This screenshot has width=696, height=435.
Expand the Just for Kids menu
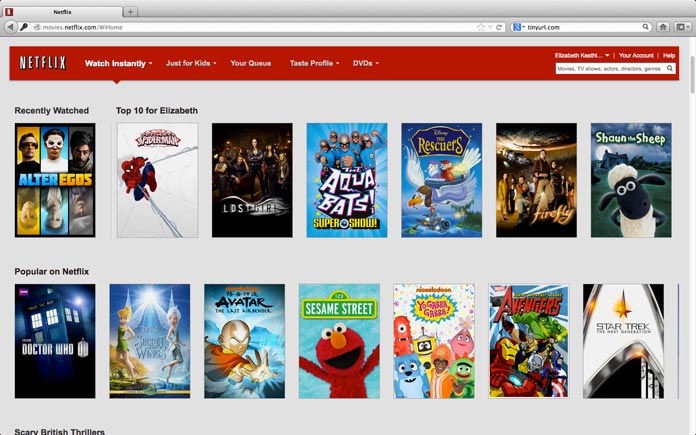[191, 63]
